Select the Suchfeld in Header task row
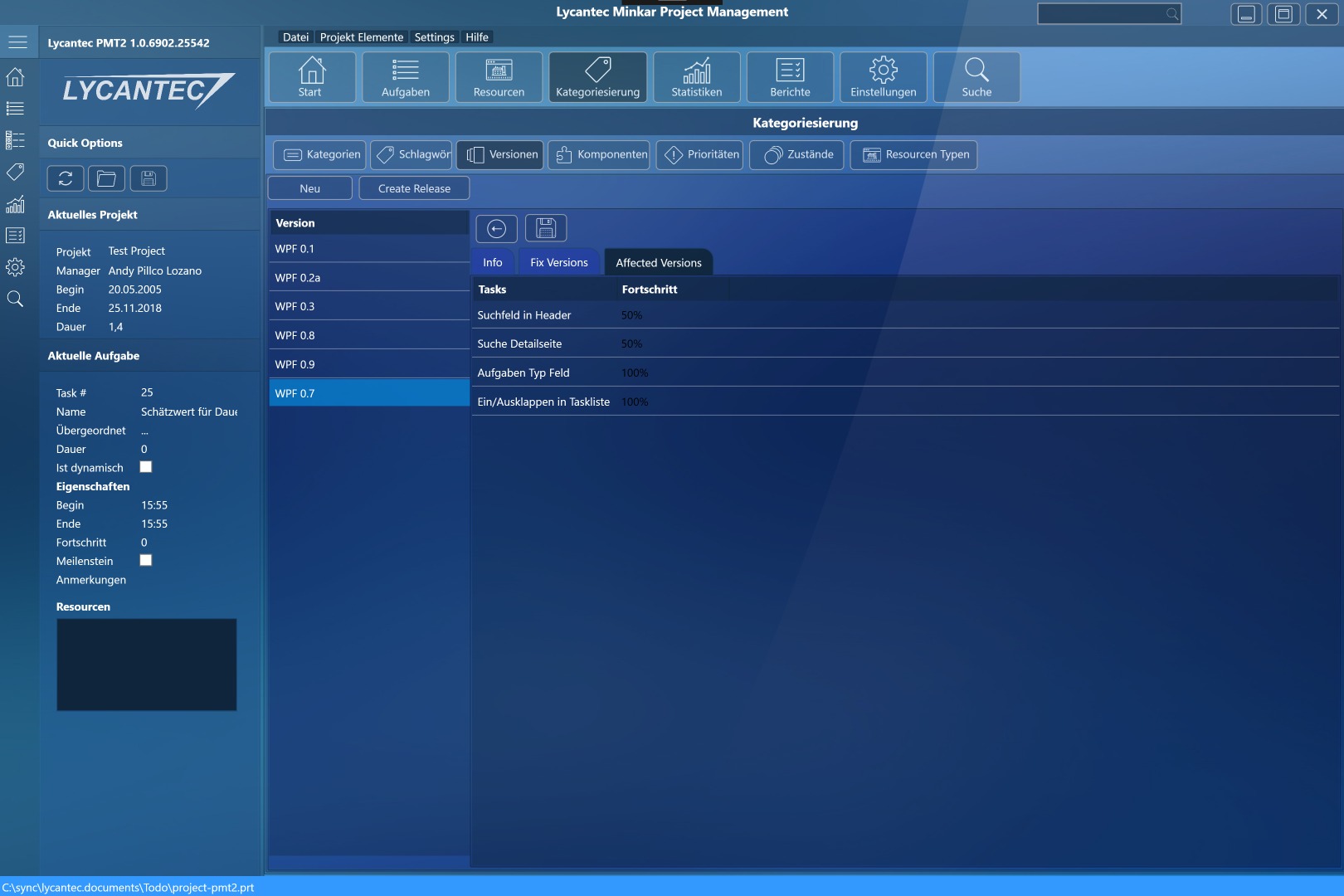 point(905,315)
